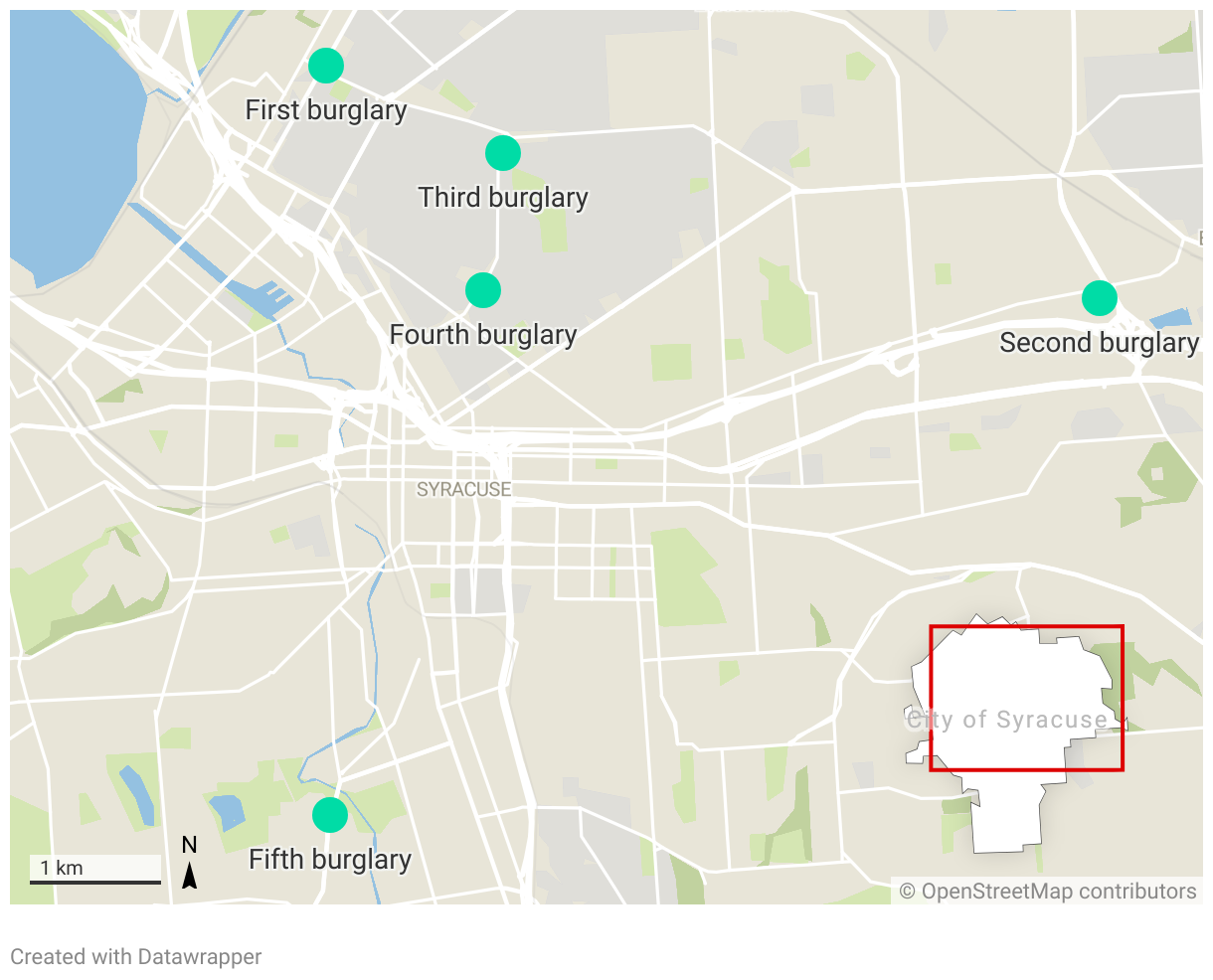The height and width of the screenshot is (980, 1213).
Task: Select the Third burglary marker dot
Action: [503, 153]
